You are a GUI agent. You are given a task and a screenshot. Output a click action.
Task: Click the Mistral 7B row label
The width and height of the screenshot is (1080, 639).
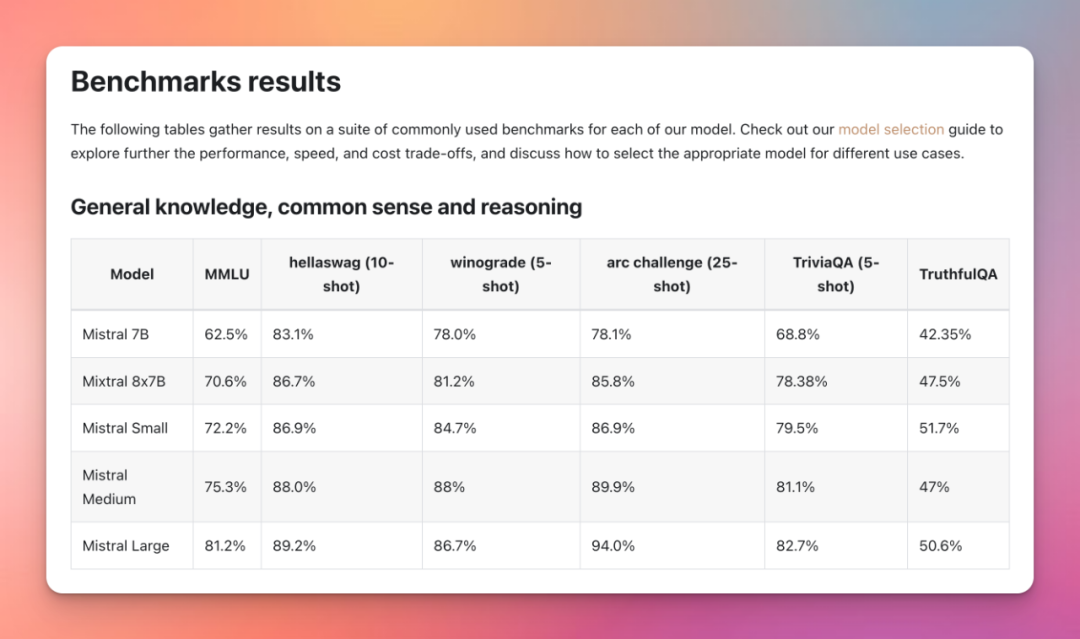[x=115, y=334]
